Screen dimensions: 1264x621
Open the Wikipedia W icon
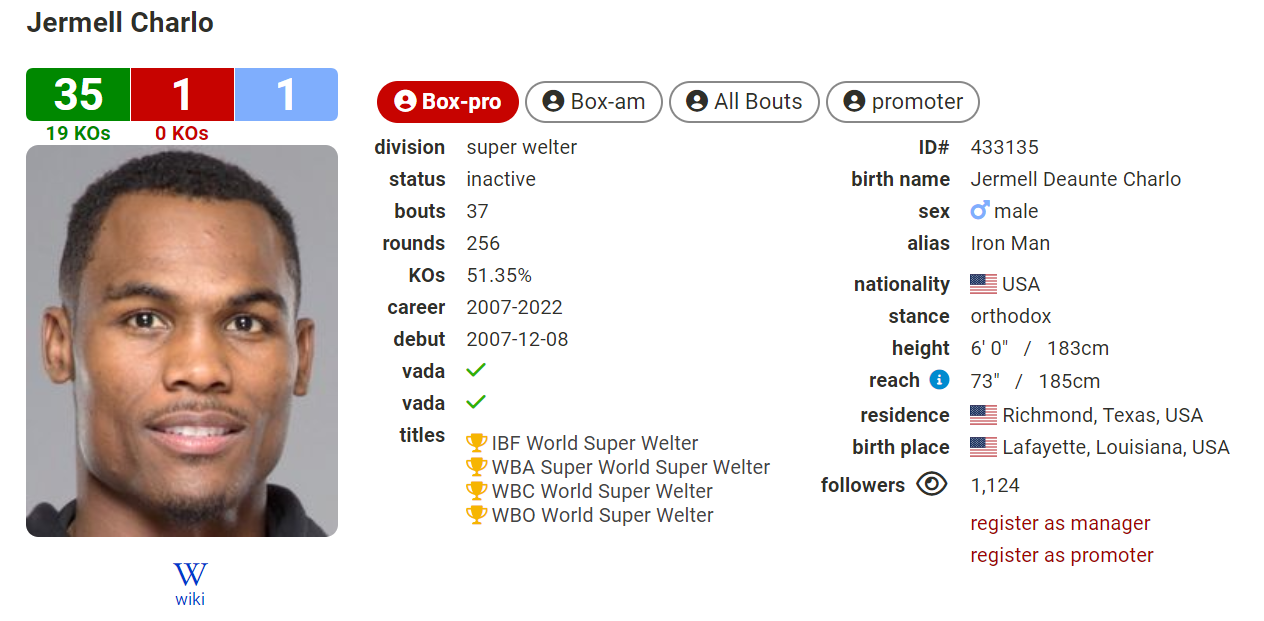[190, 574]
